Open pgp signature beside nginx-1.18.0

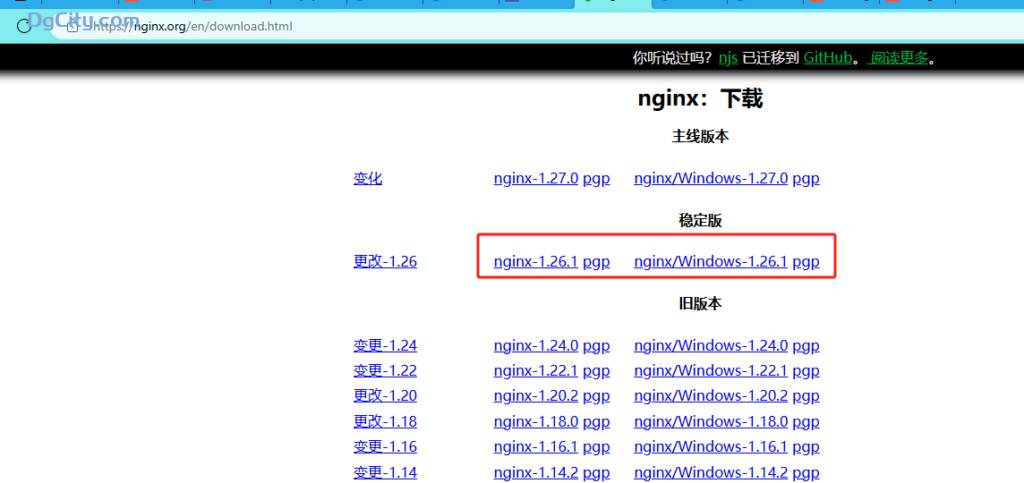[x=596, y=422]
